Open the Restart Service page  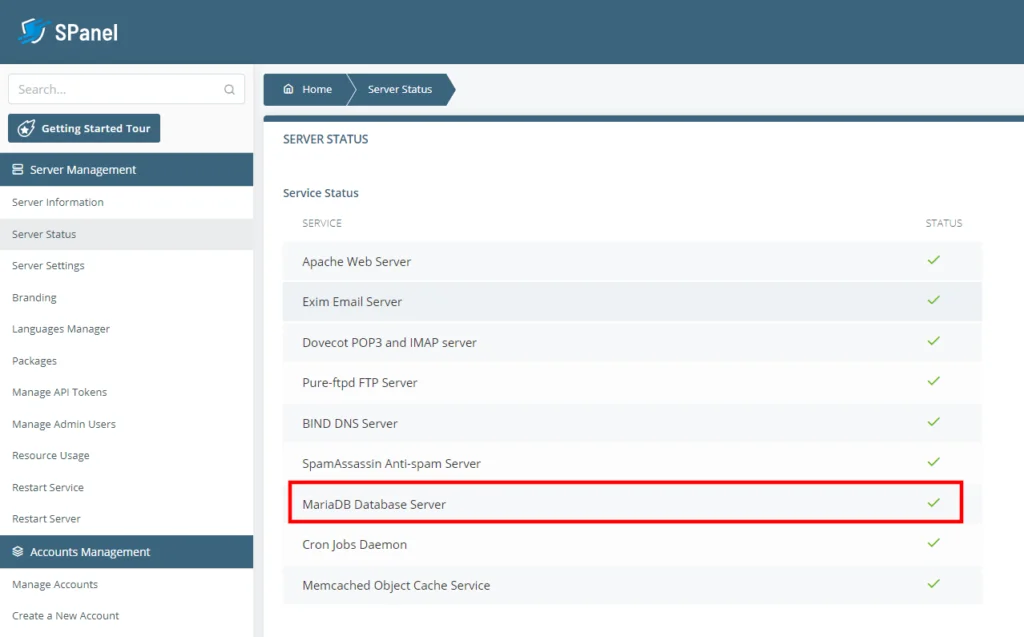click(x=48, y=487)
